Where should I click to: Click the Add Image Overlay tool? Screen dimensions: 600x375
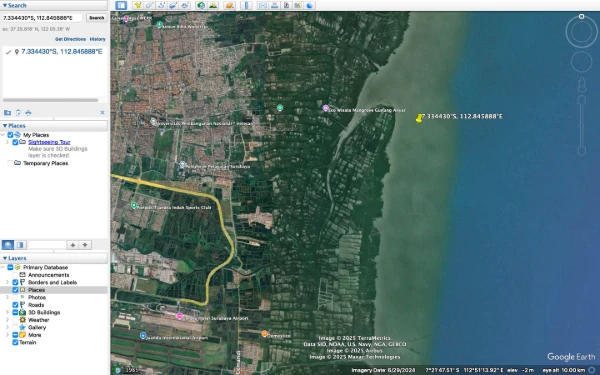coord(173,5)
